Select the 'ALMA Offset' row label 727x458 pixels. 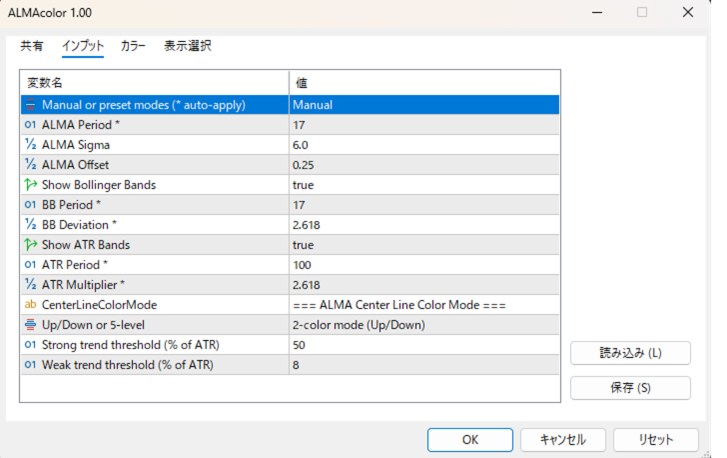click(75, 165)
